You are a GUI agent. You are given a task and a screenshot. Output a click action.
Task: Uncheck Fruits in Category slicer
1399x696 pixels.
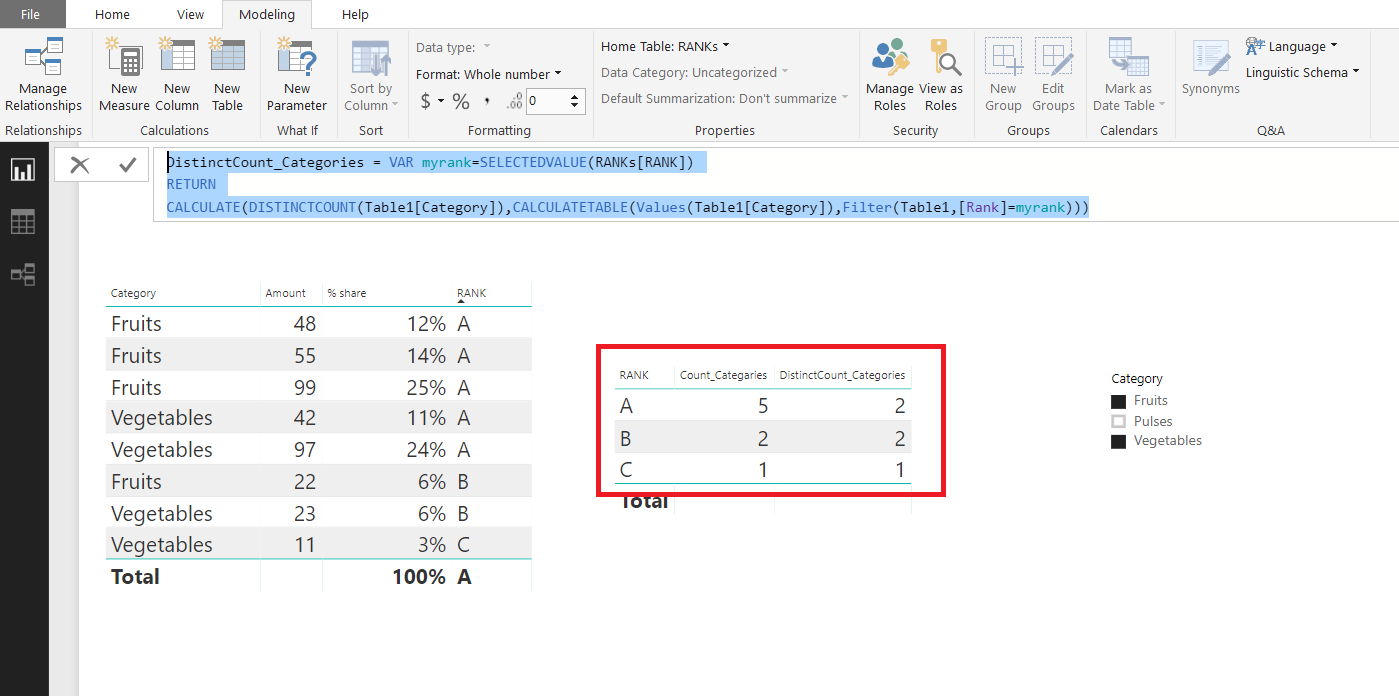[x=1118, y=401]
